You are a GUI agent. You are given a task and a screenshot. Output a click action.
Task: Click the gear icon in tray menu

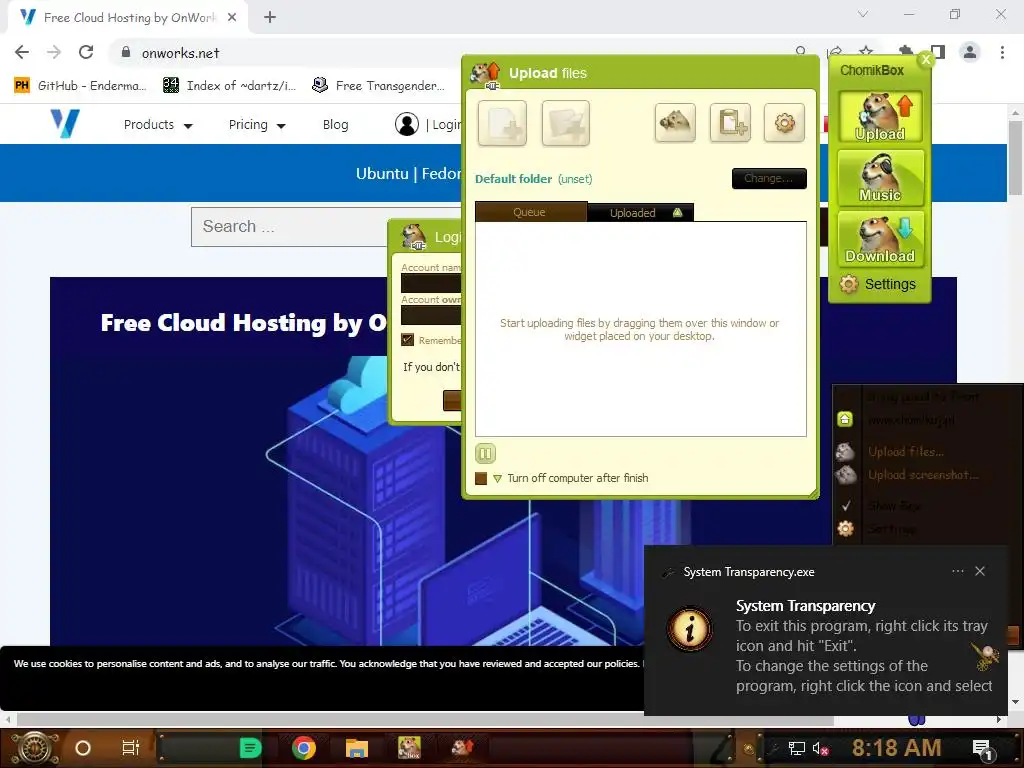pyautogui.click(x=846, y=528)
